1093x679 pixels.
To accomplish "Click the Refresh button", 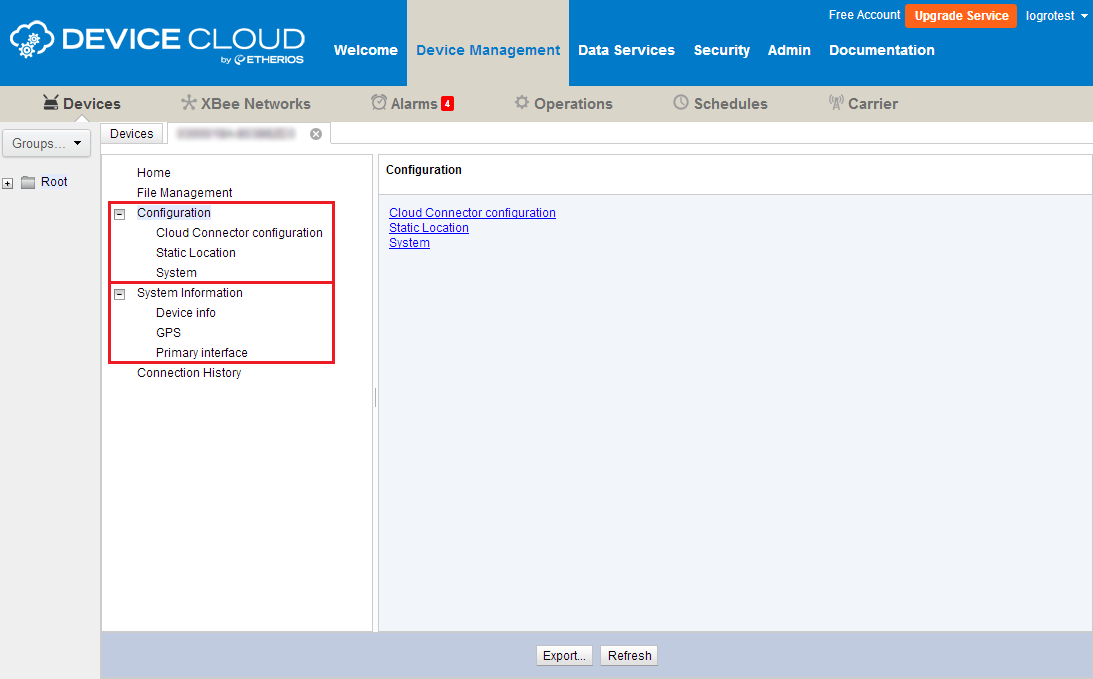I will (x=629, y=655).
